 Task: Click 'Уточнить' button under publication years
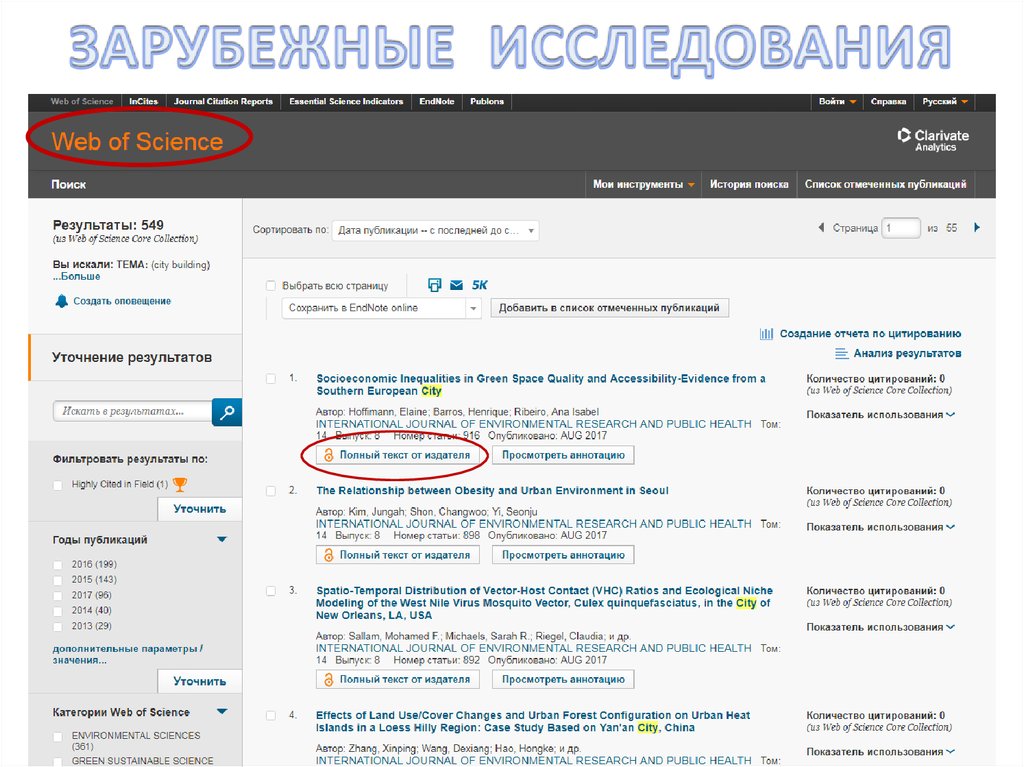(200, 681)
